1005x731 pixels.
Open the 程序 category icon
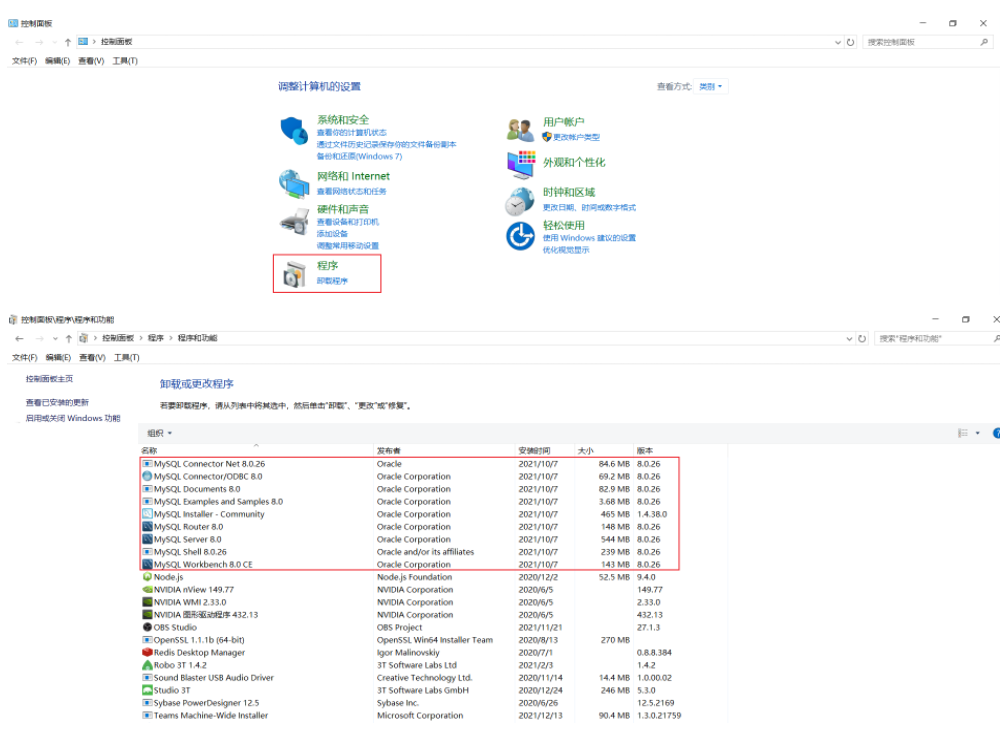294,275
